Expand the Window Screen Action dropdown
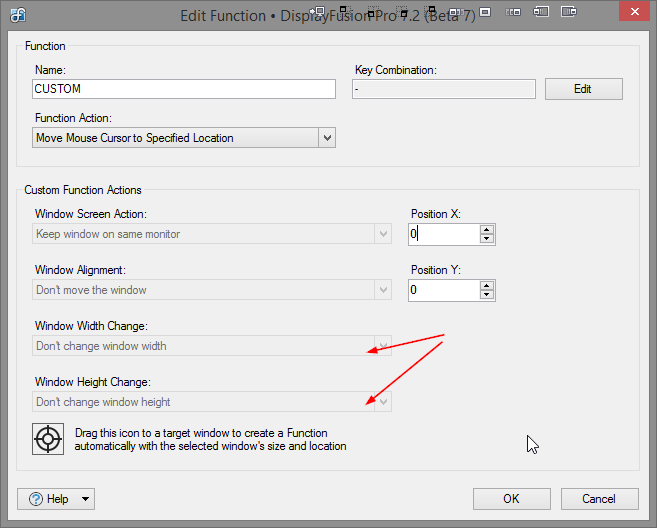657x528 pixels. click(x=382, y=234)
